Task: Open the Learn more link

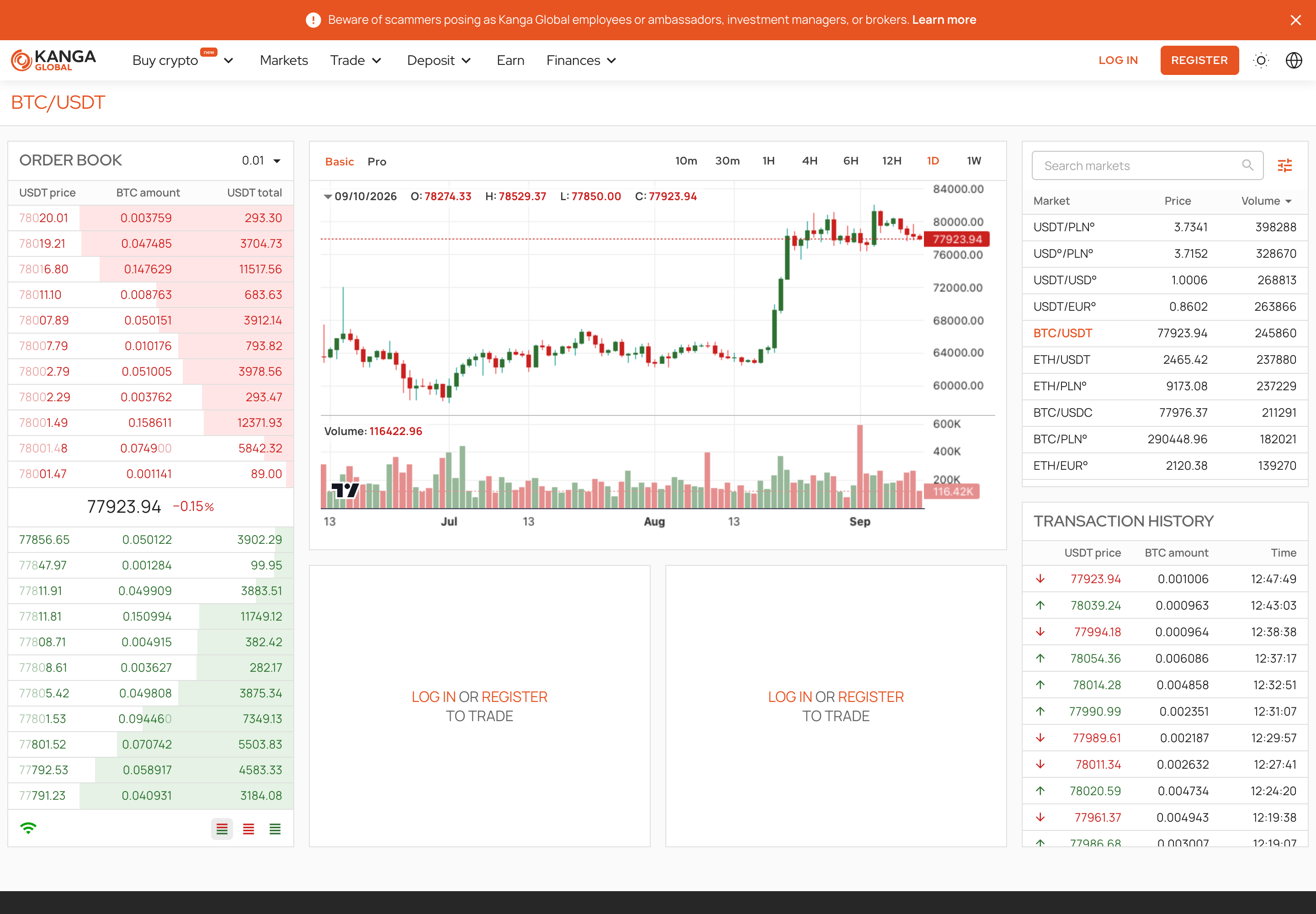Action: (x=944, y=20)
